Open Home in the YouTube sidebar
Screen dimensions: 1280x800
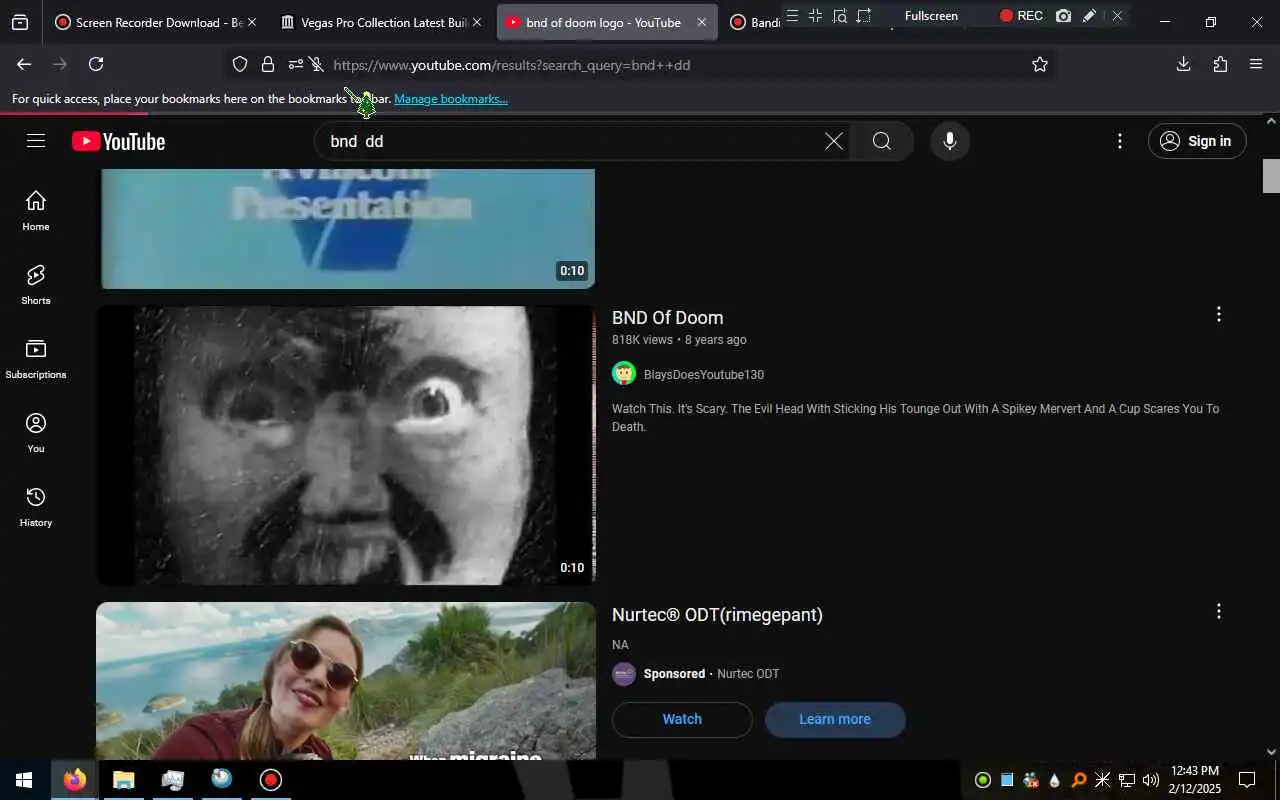(36, 211)
